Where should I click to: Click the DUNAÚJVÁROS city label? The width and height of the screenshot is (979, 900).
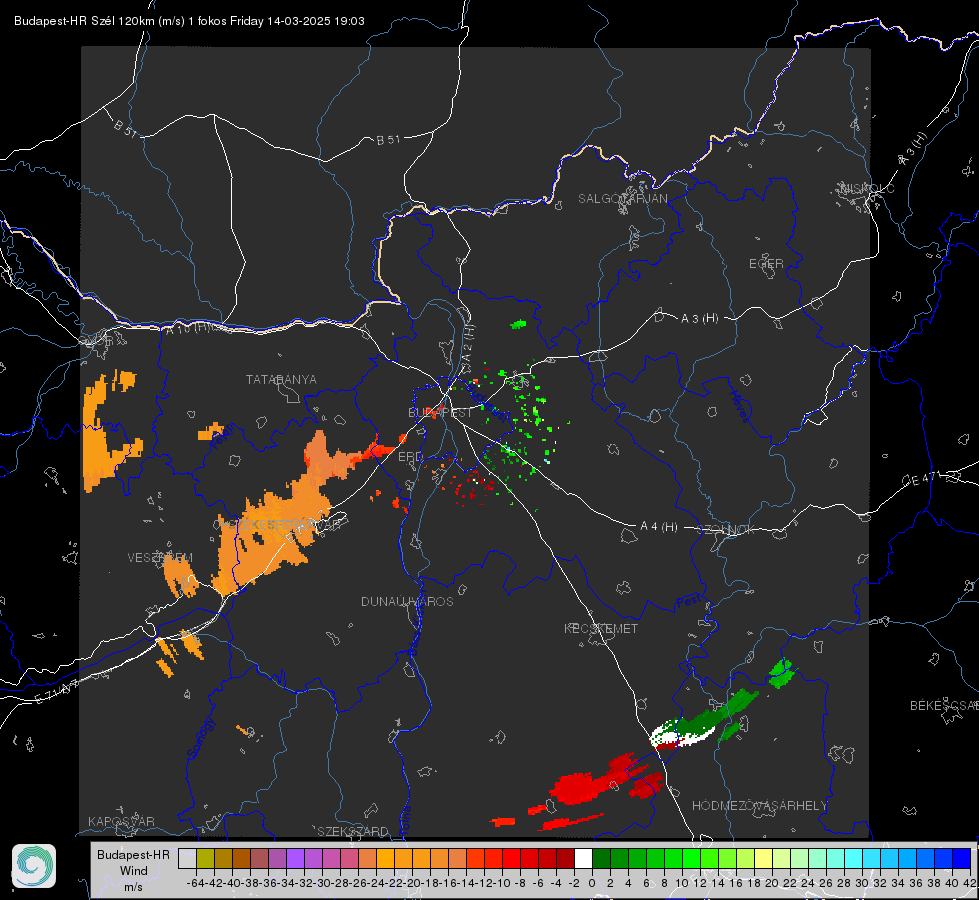point(407,601)
